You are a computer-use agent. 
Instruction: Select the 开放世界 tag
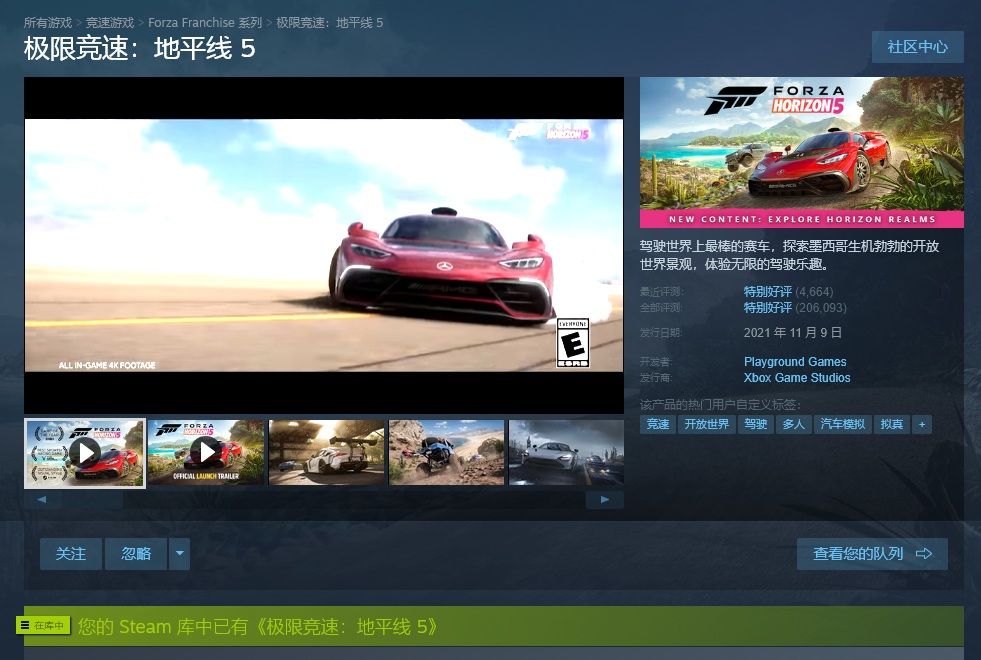706,424
